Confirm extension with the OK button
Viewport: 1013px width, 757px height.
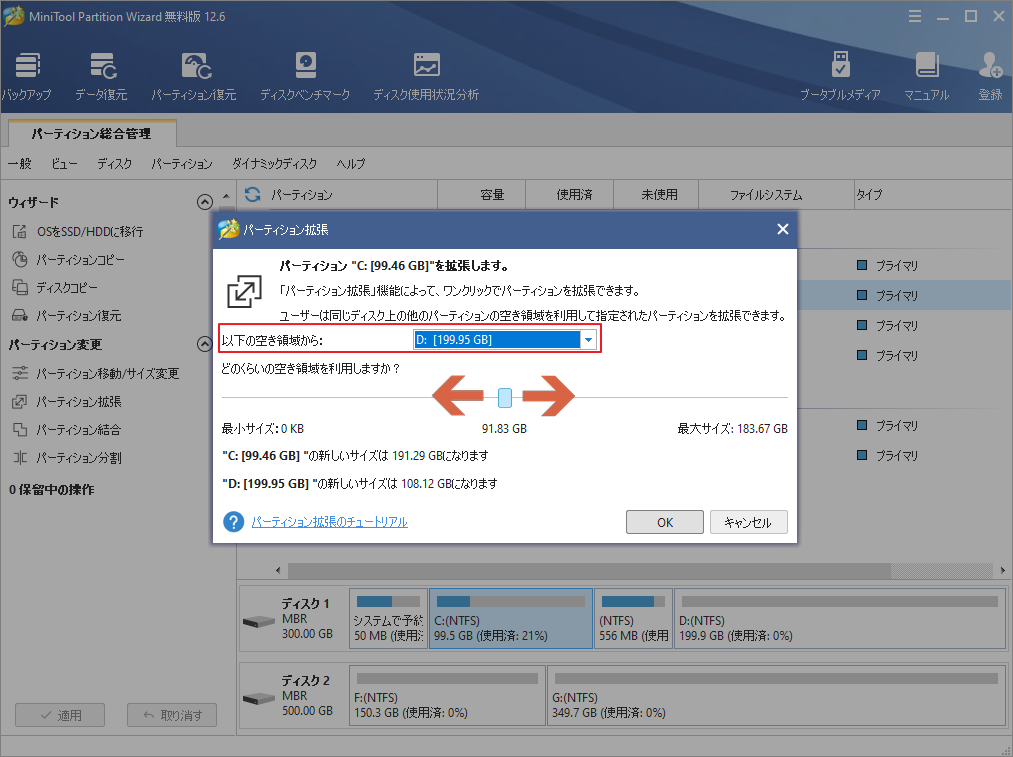664,522
